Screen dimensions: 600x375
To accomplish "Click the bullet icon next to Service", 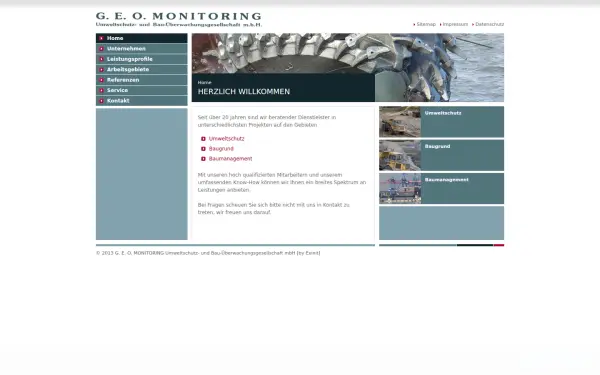I will click(x=101, y=90).
